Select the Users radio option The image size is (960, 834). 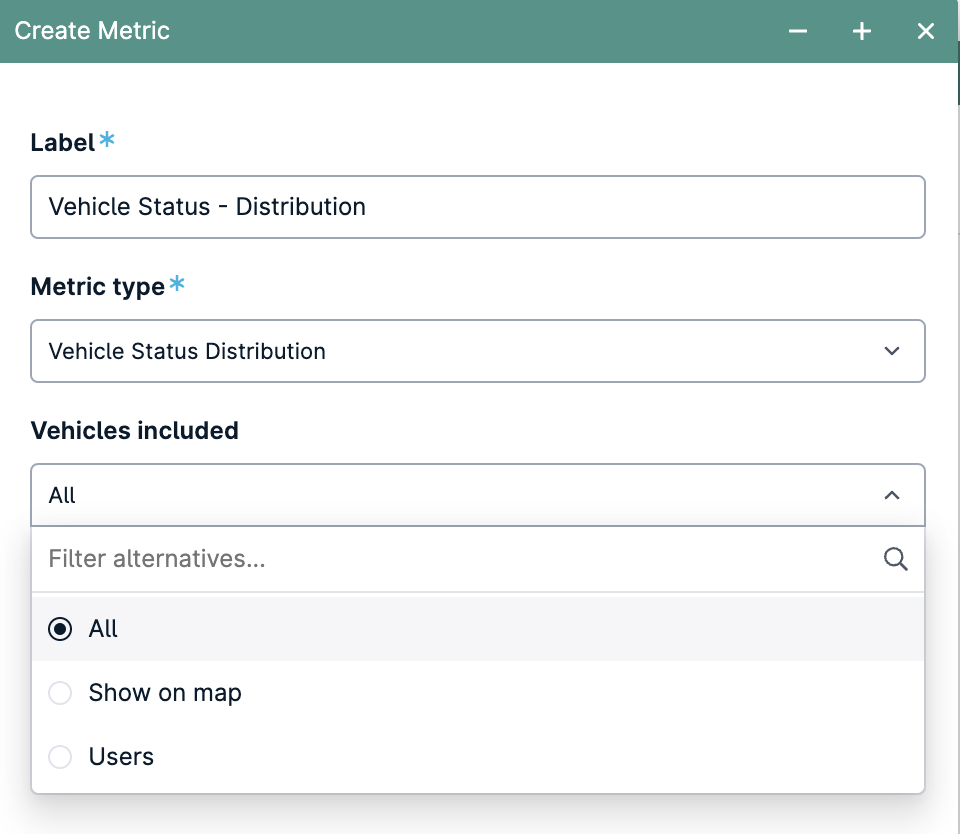(478, 756)
